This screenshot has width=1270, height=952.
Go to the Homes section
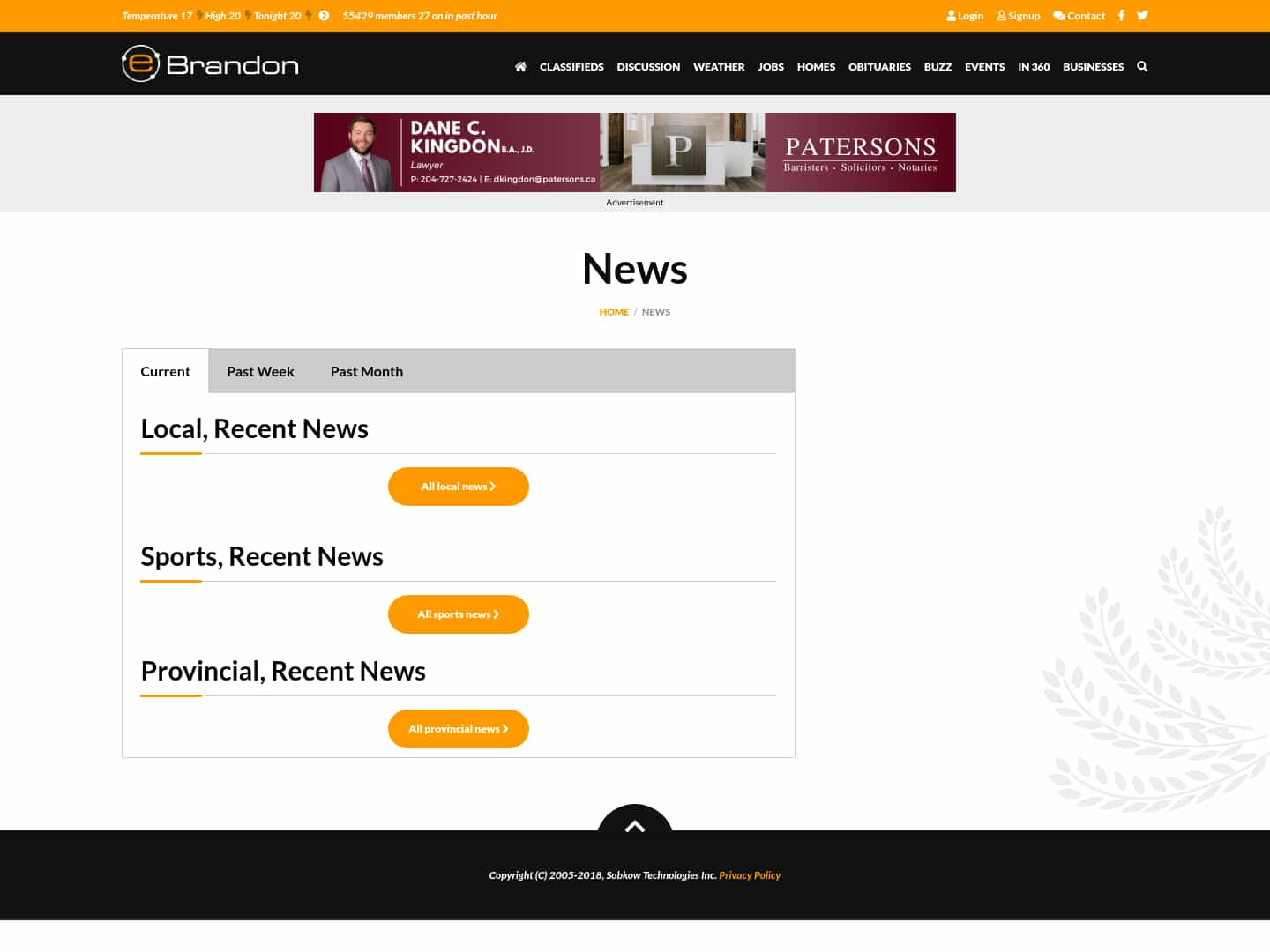tap(816, 66)
